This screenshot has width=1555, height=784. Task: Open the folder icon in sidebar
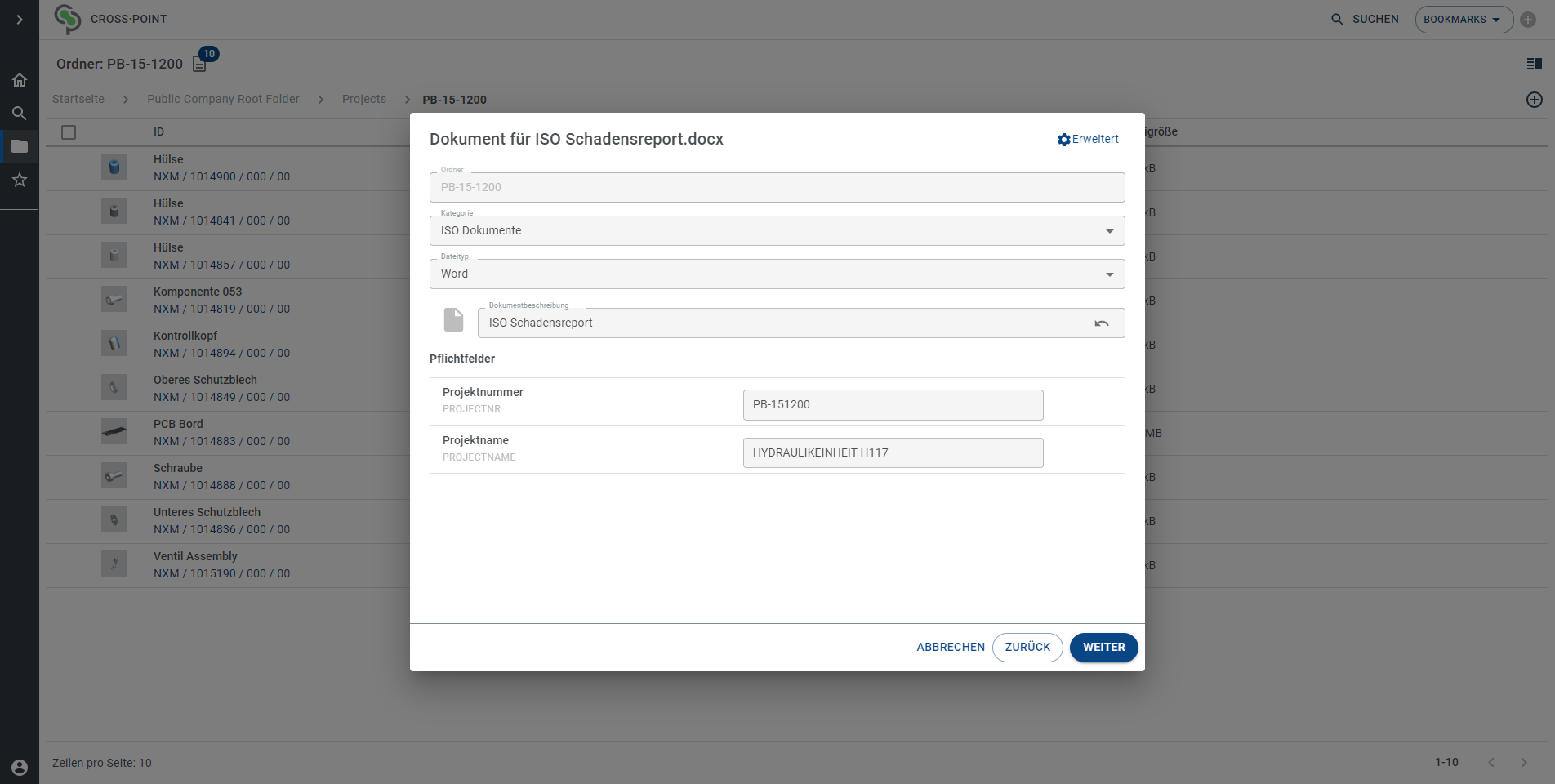pyautogui.click(x=20, y=147)
